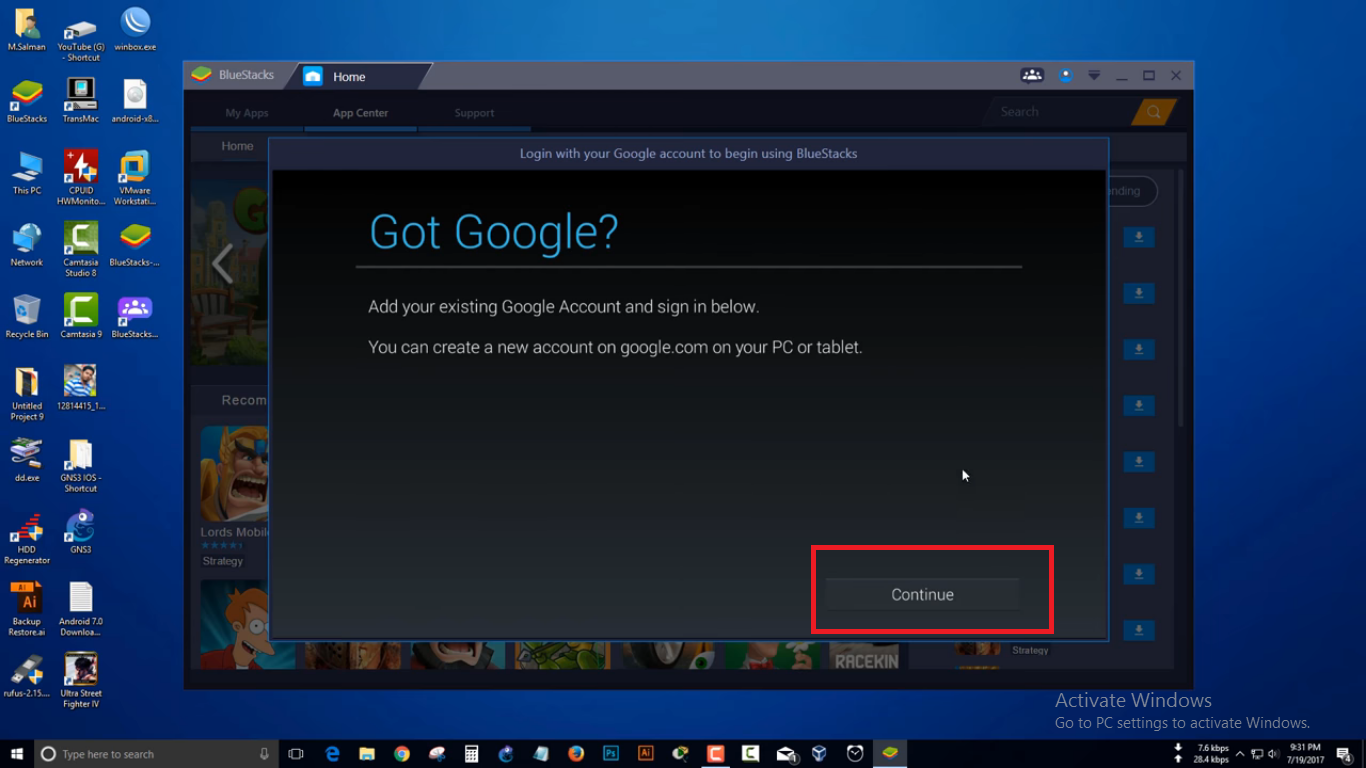Select dd.exe on the desktop

(x=27, y=460)
